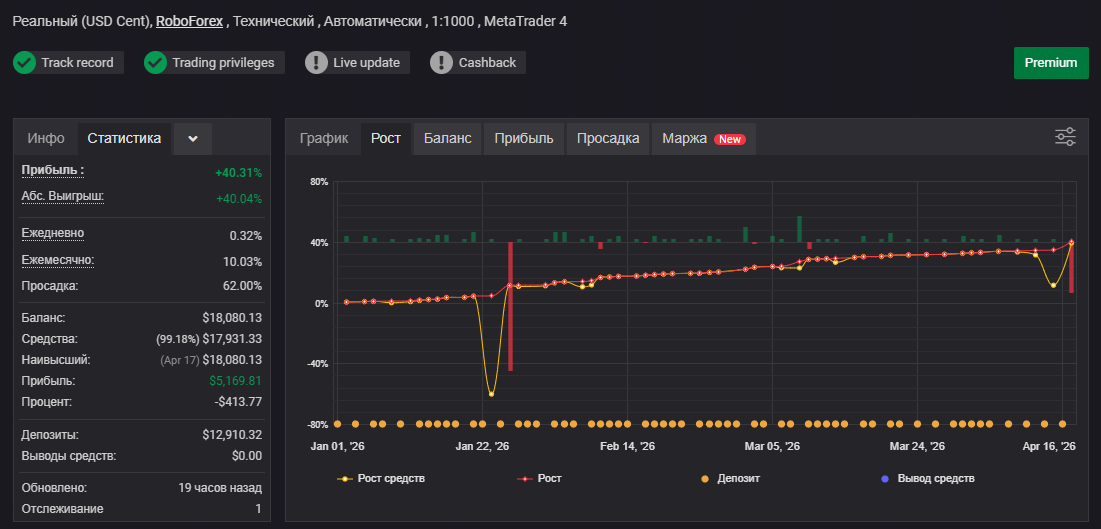Image resolution: width=1101 pixels, height=529 pixels.
Task: Click the Наивысший: statistic label
Action: click(x=56, y=360)
